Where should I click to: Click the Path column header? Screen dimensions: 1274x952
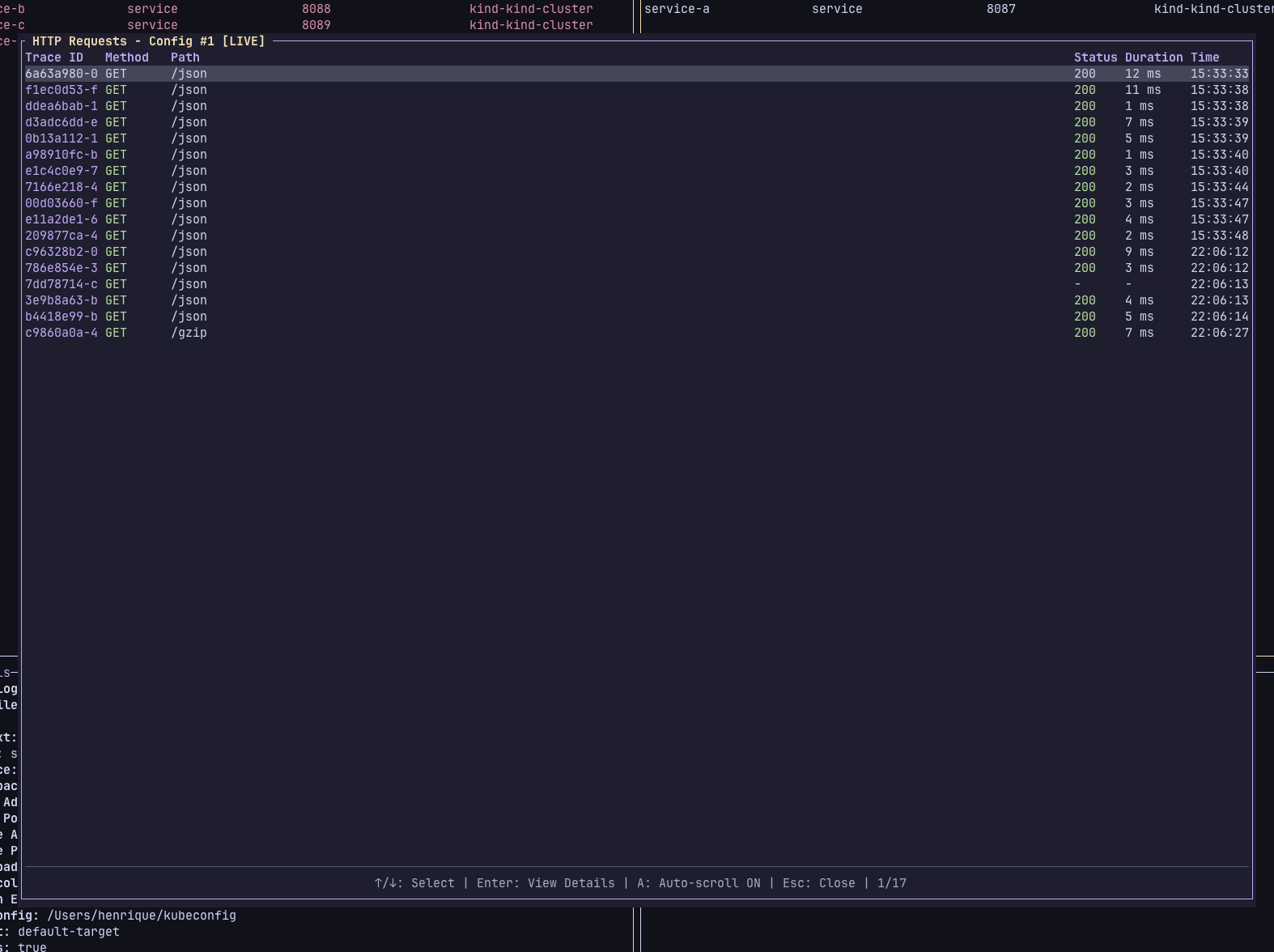[185, 57]
